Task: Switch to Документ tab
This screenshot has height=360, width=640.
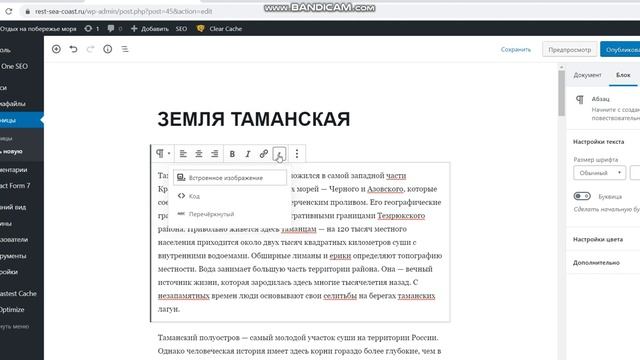Action: [x=587, y=75]
